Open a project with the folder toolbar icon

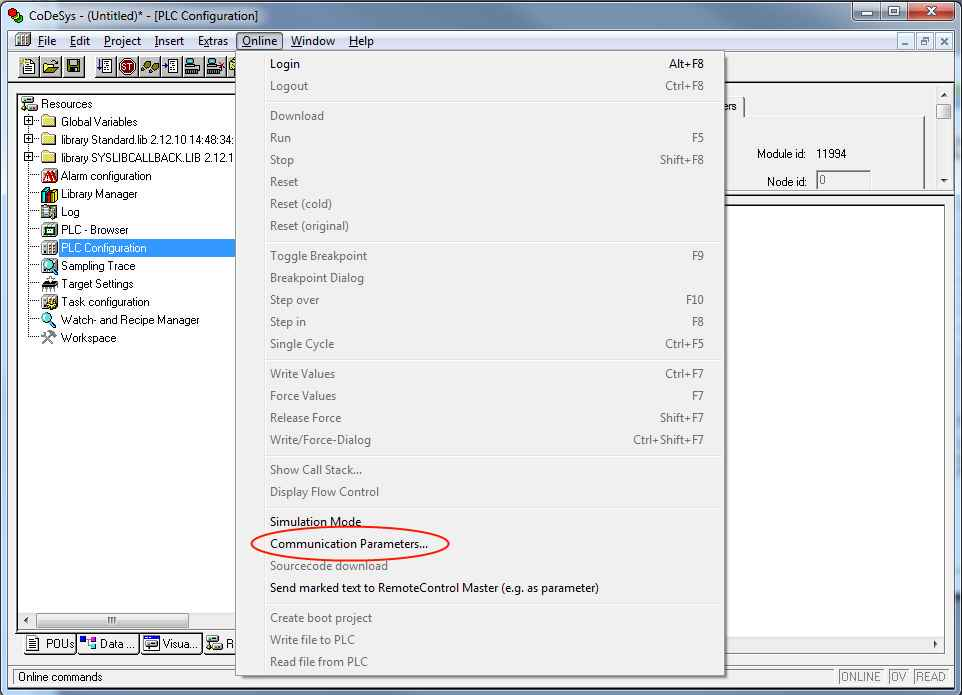(51, 66)
